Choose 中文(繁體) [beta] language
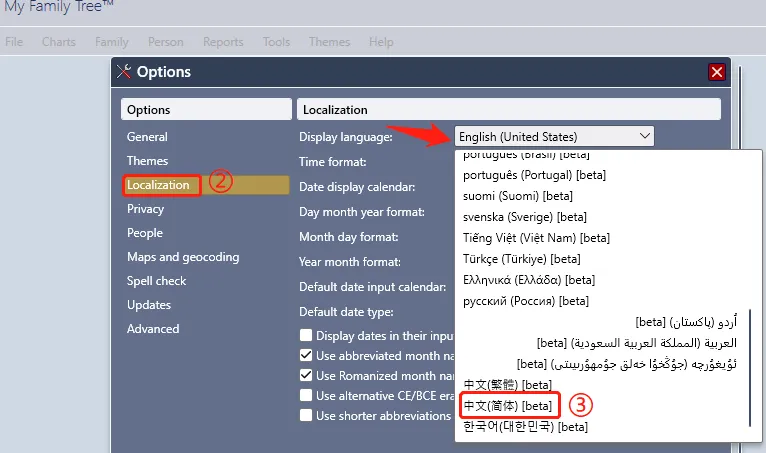766x453 pixels. tap(508, 385)
